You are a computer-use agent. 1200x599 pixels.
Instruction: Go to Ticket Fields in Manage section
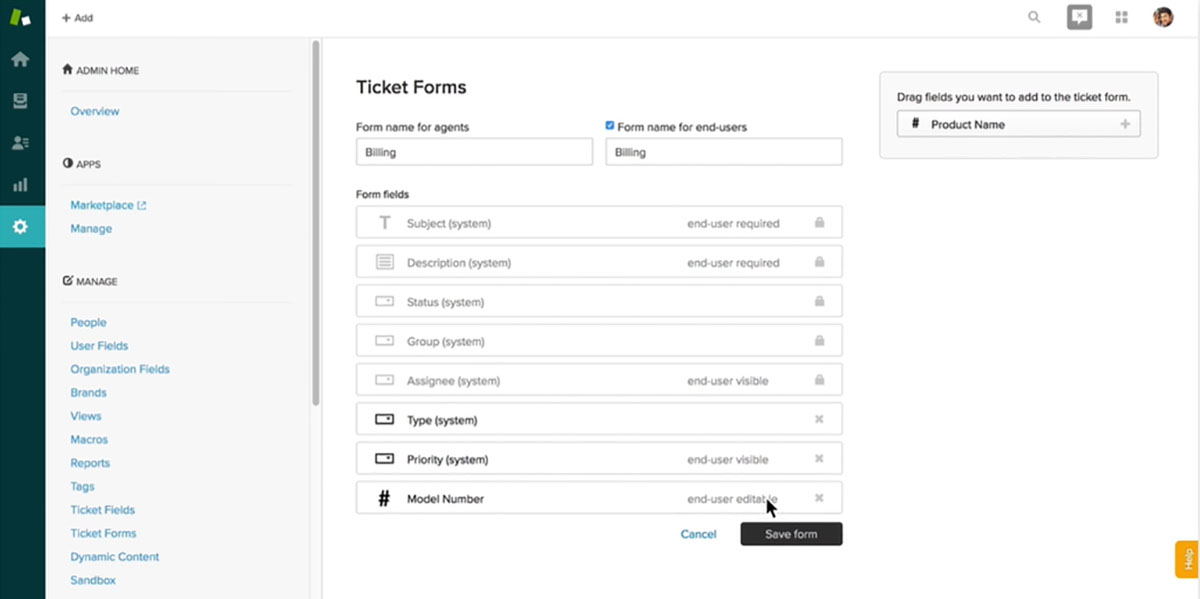coord(102,510)
